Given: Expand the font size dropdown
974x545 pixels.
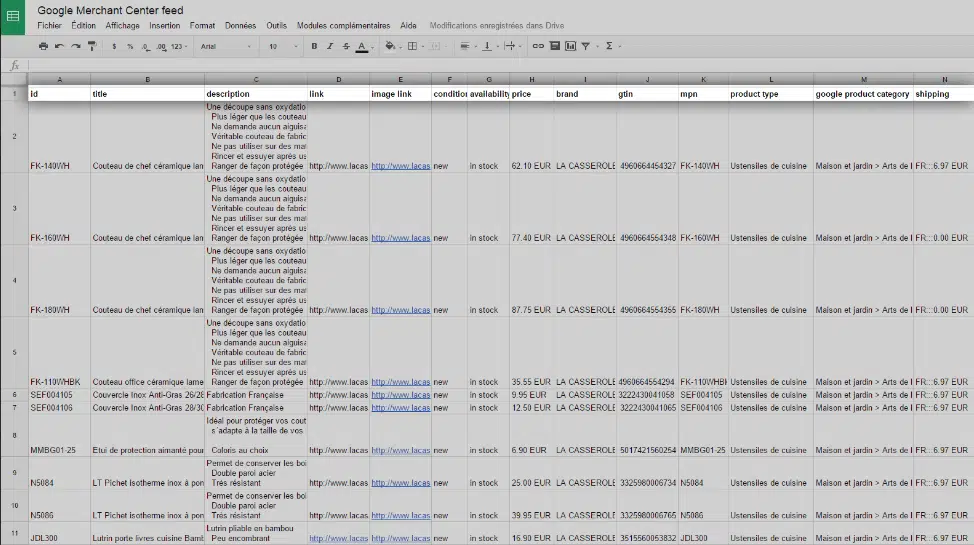Looking at the screenshot, I should click(x=283, y=46).
